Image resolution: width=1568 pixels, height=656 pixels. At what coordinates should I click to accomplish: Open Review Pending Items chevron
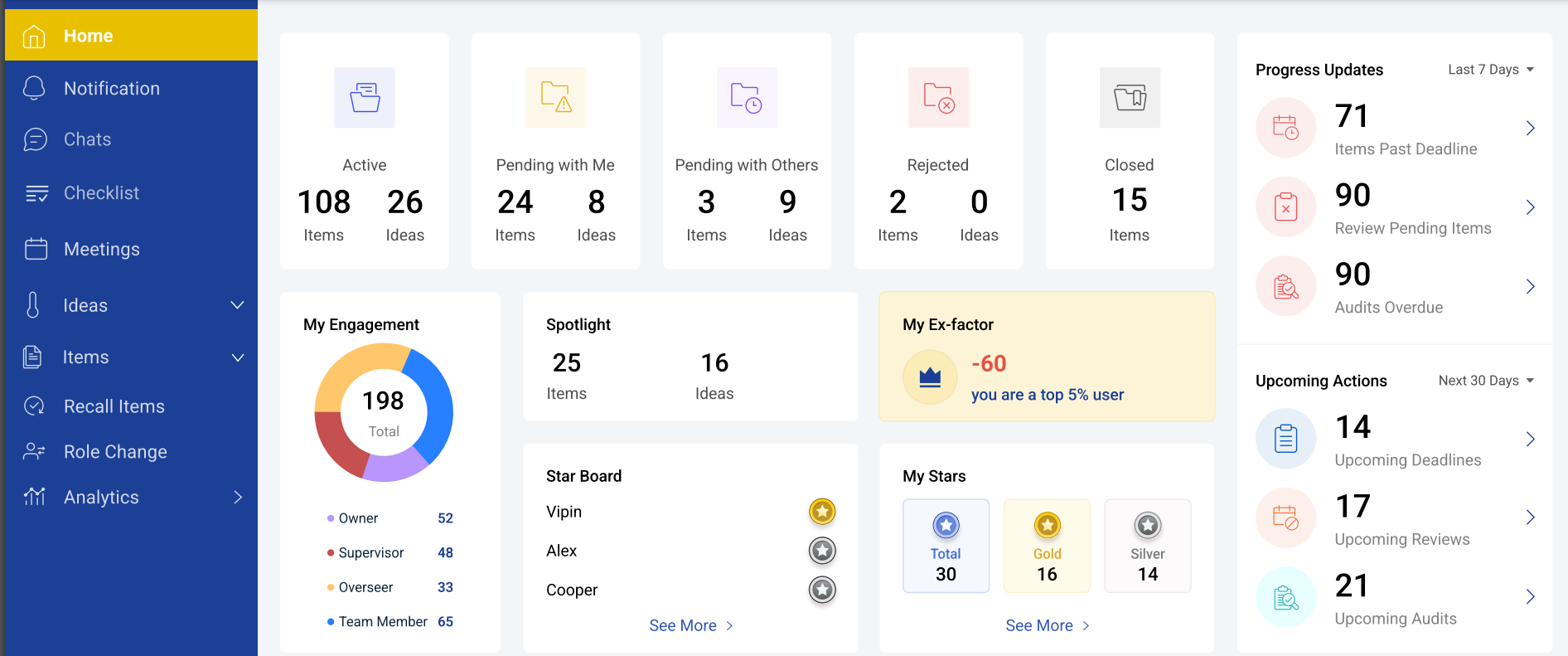(1530, 207)
